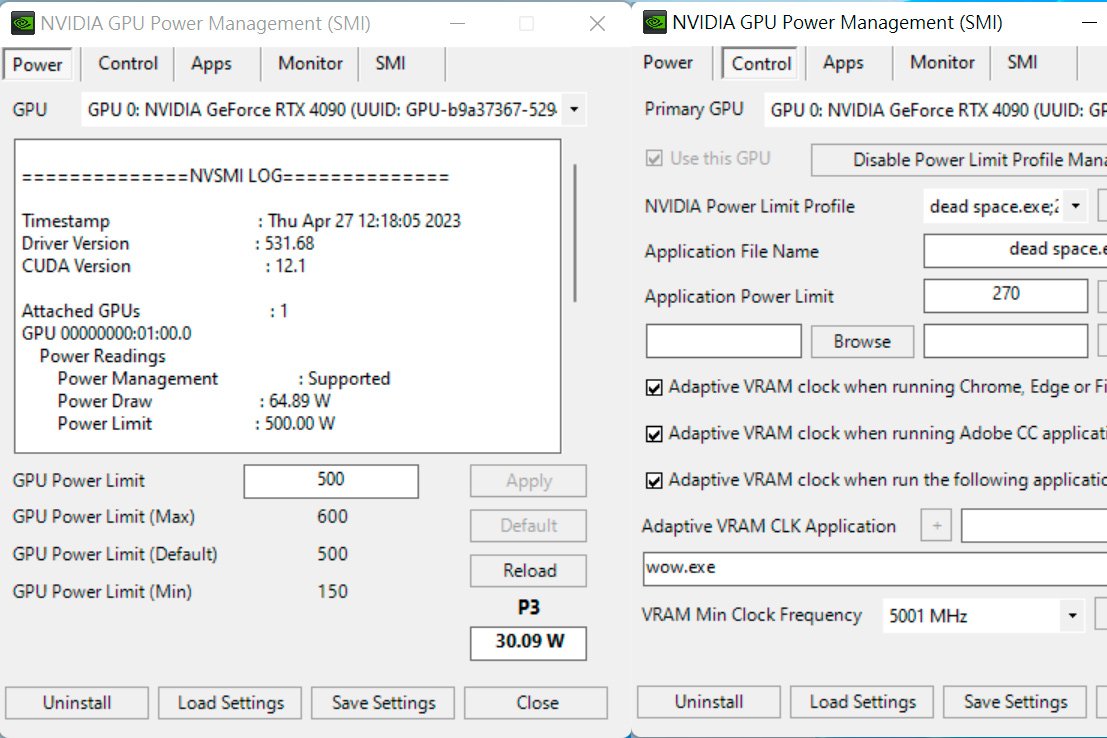Click the GPU Power Limit (Max) value 600
Screen dimensions: 1107x738
(x=332, y=517)
